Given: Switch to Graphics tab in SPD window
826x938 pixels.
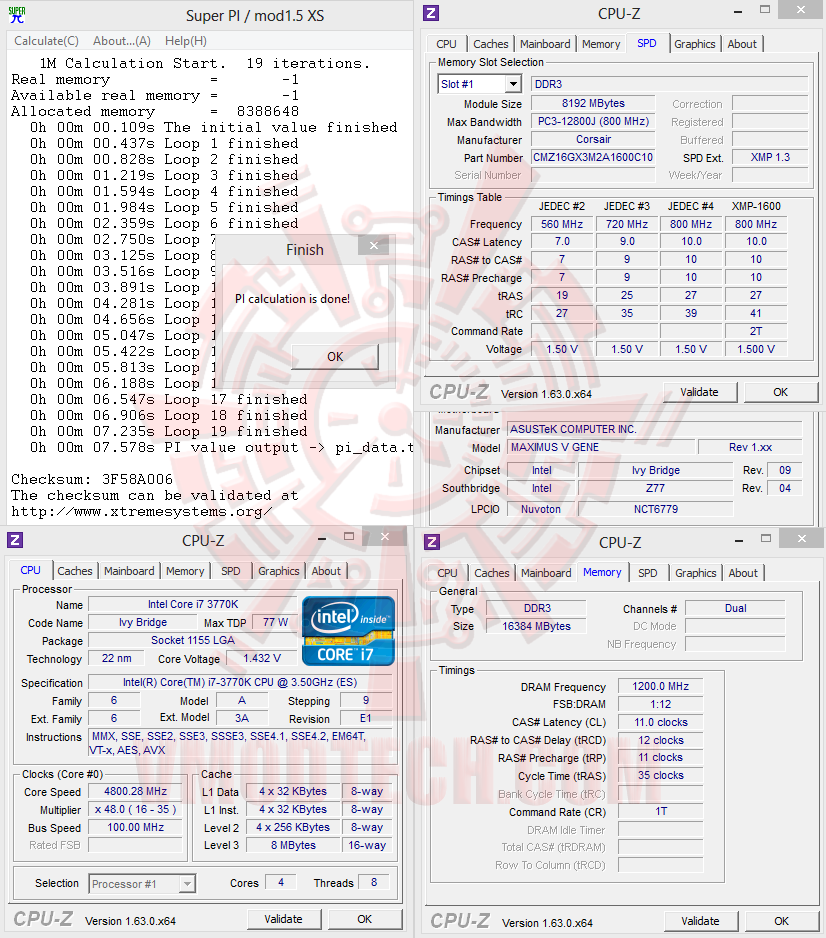Looking at the screenshot, I should [x=694, y=44].
